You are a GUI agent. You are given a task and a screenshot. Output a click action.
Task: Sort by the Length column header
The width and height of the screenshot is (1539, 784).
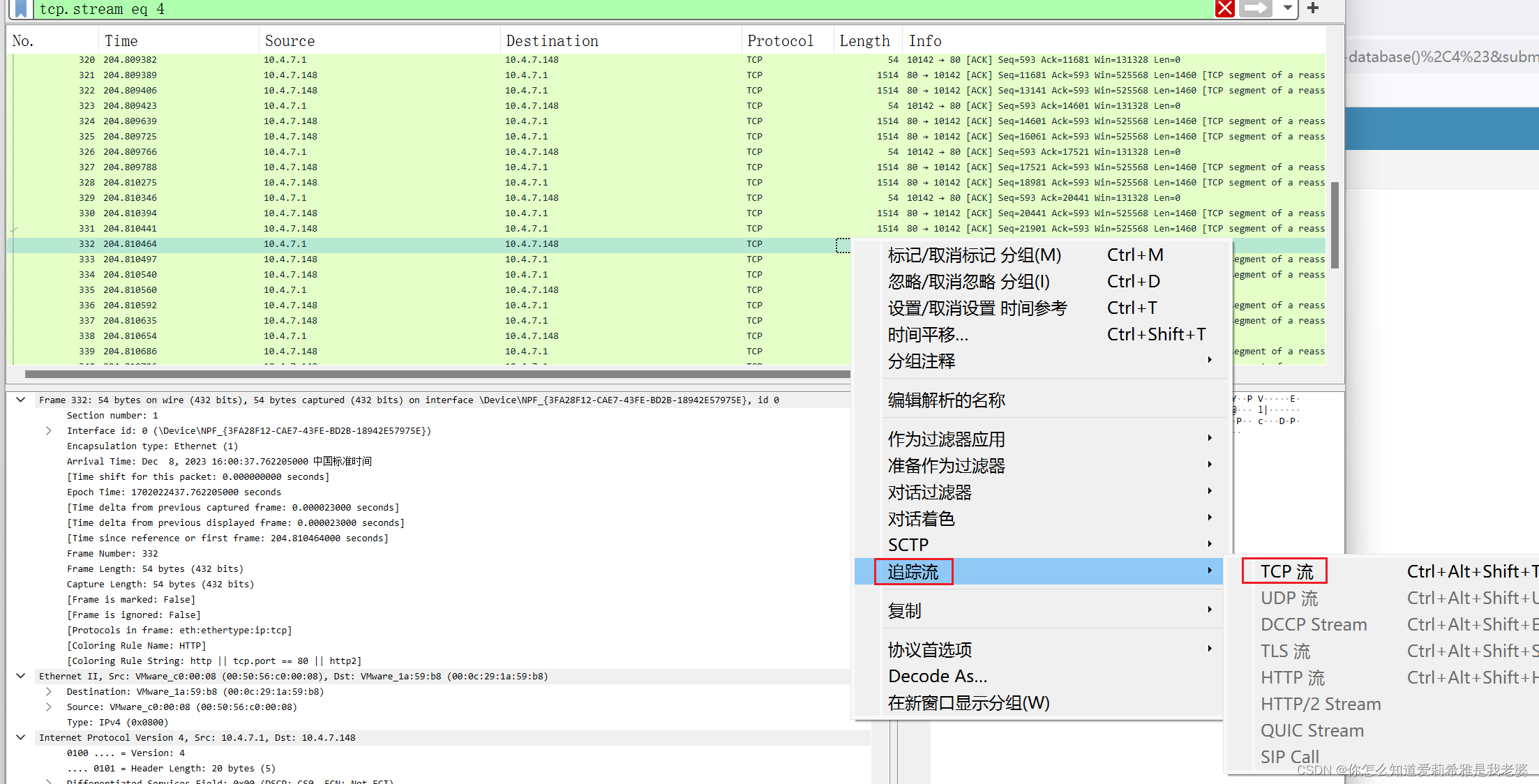pyautogui.click(x=868, y=40)
